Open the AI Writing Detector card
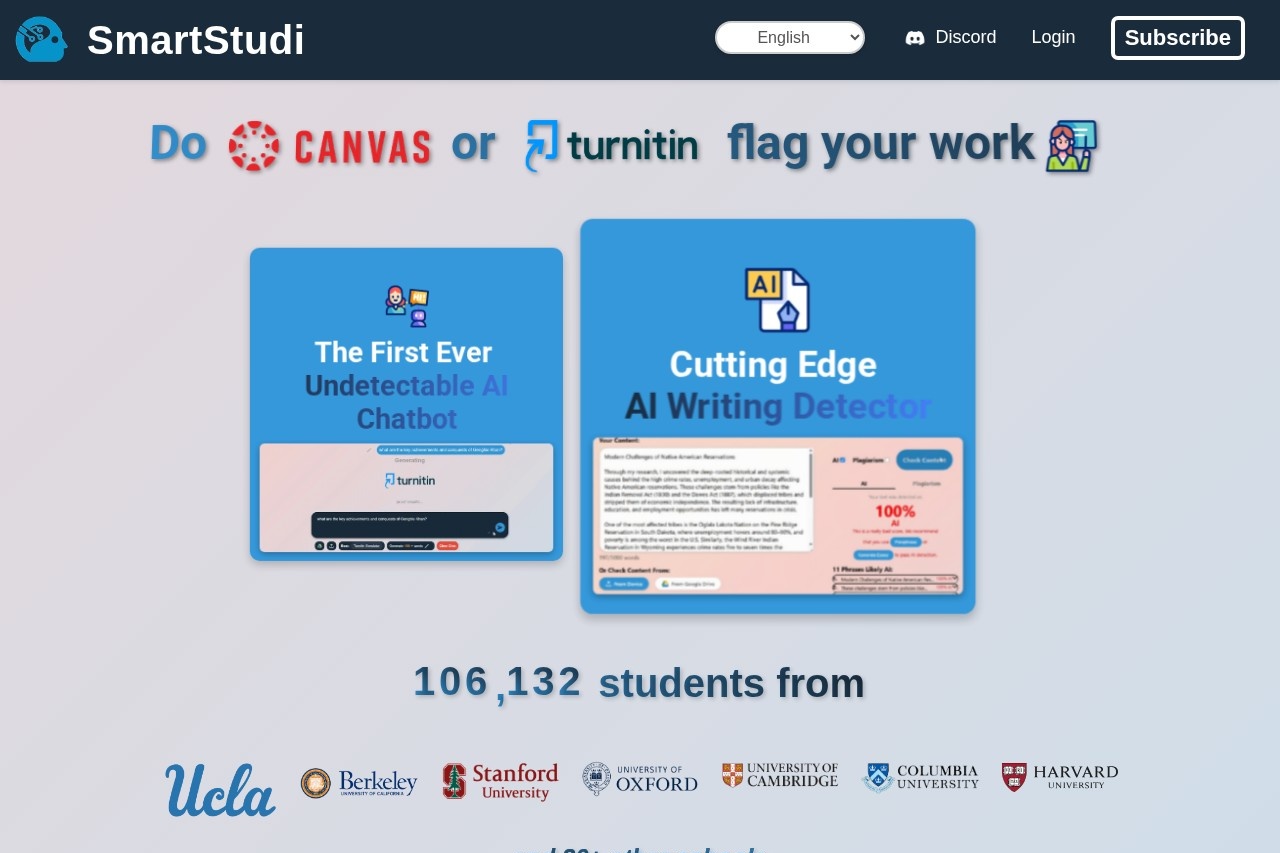Screen dimensions: 1280x853 (777, 416)
